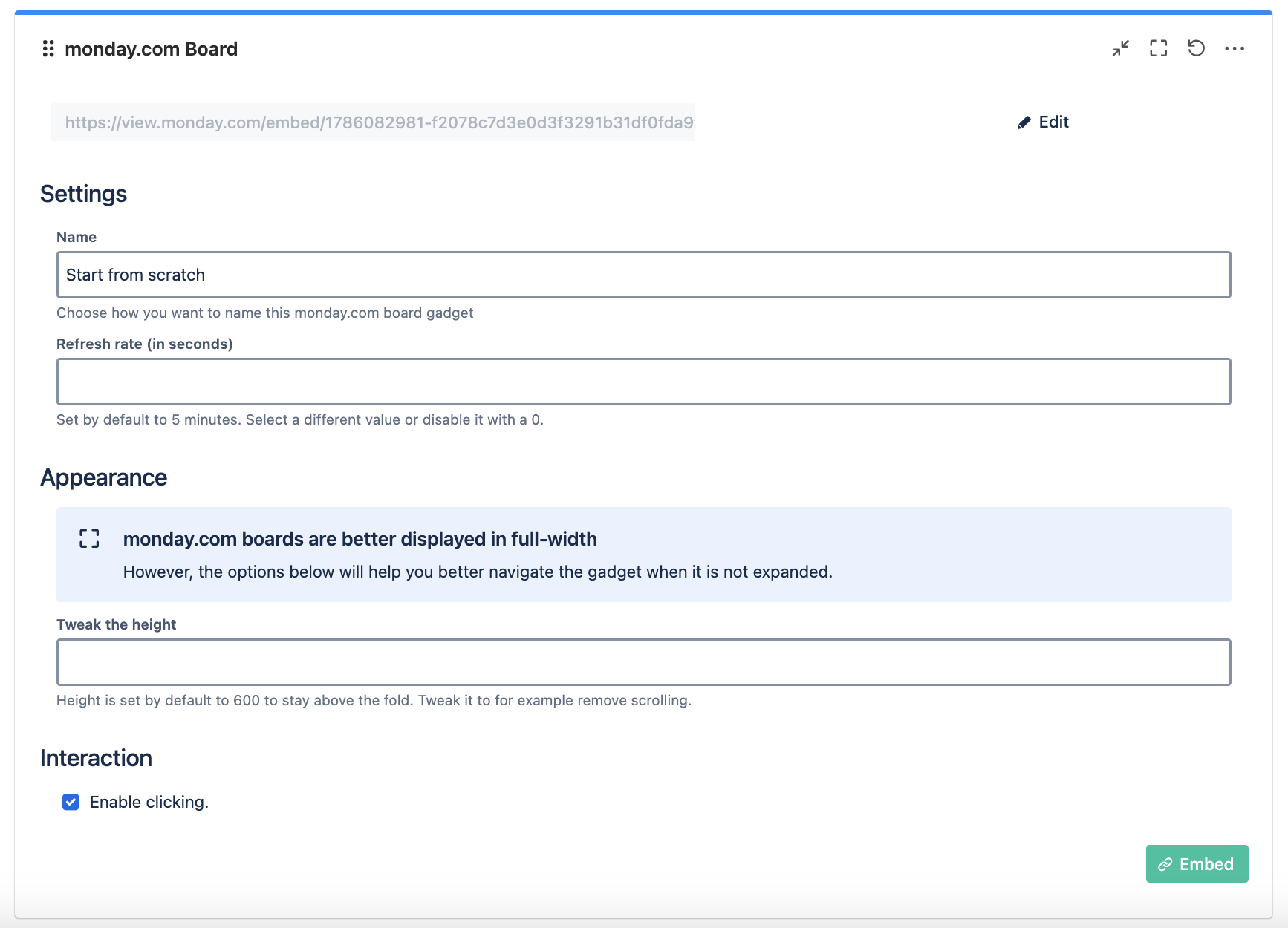Expand the gadget to full-screen view
Viewport: 1288px width, 928px height.
tap(1158, 48)
